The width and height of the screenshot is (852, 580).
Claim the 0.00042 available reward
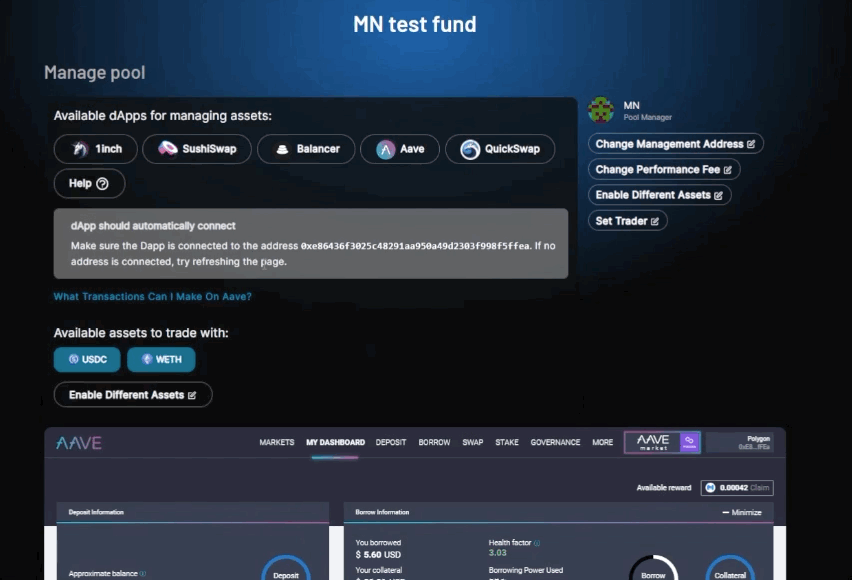click(x=760, y=488)
